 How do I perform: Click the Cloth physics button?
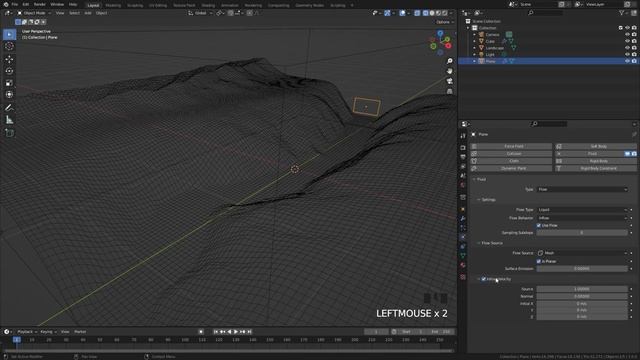(x=511, y=161)
